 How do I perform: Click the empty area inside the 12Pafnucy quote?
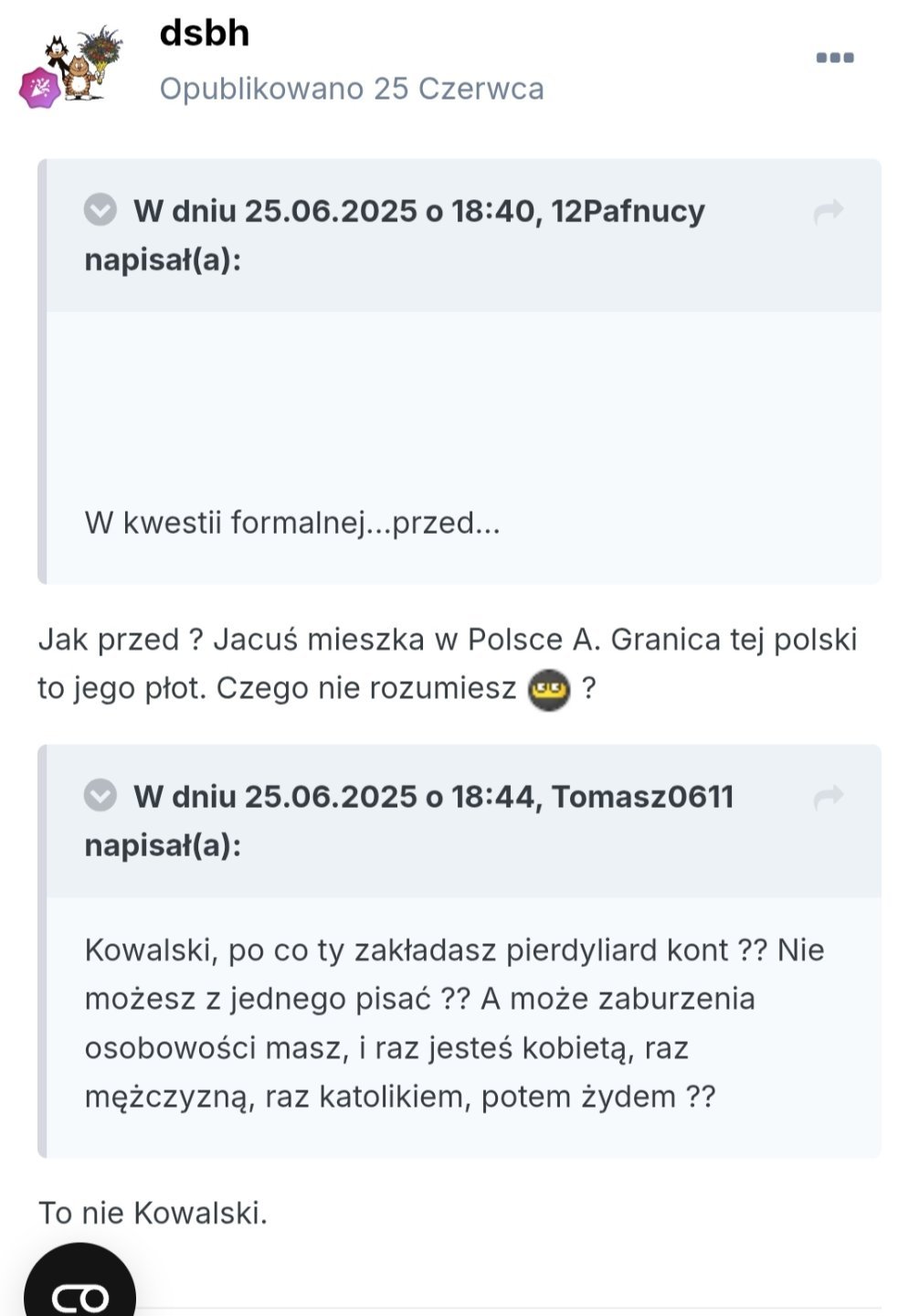point(462,402)
